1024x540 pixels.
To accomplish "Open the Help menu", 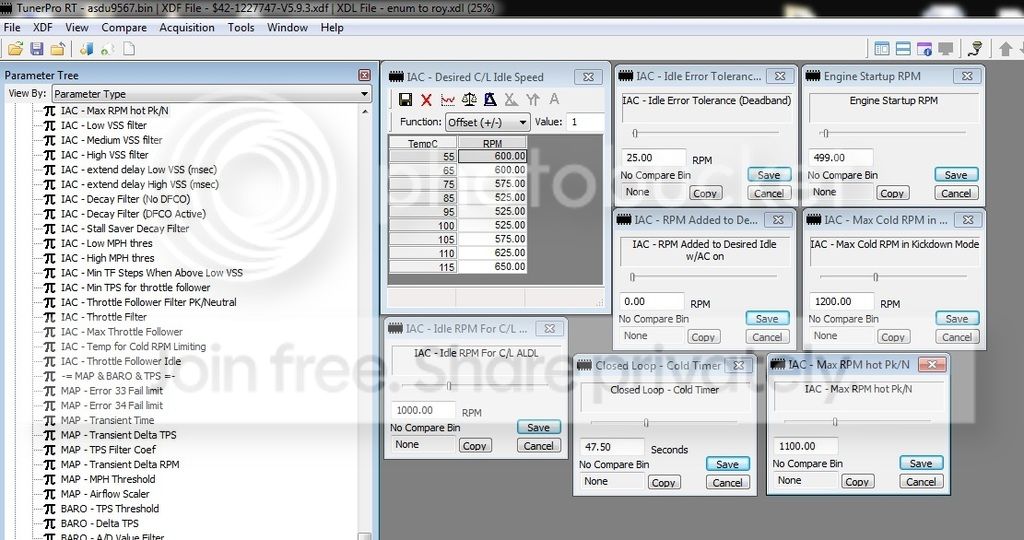I will 332,27.
